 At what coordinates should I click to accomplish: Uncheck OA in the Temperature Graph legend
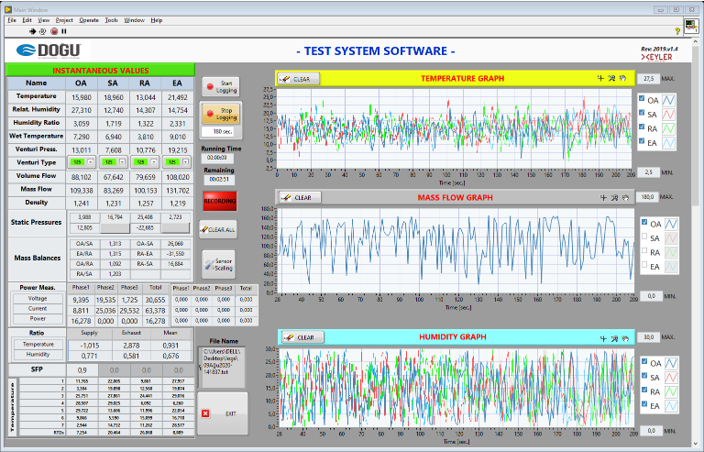pyautogui.click(x=642, y=98)
